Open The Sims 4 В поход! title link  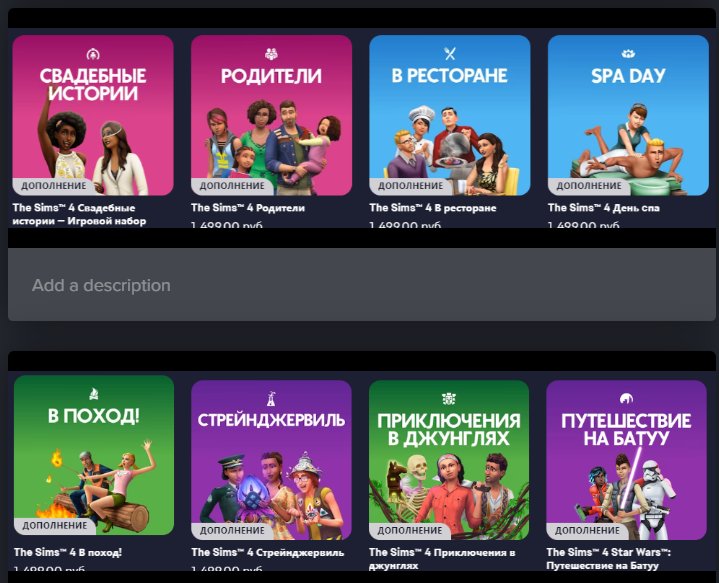[x=67, y=552]
